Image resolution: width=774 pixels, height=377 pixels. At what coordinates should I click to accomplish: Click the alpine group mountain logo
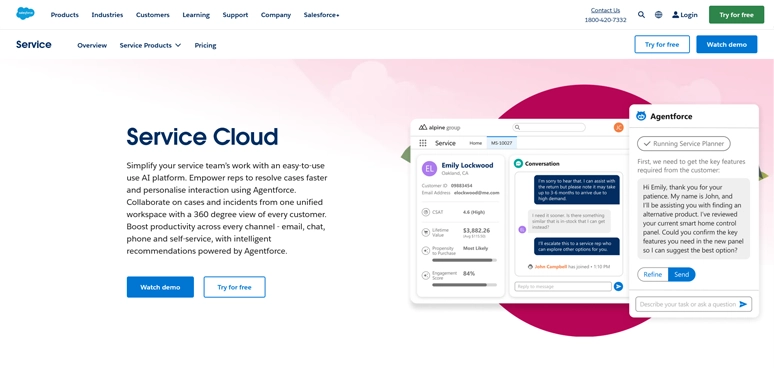[x=423, y=127]
